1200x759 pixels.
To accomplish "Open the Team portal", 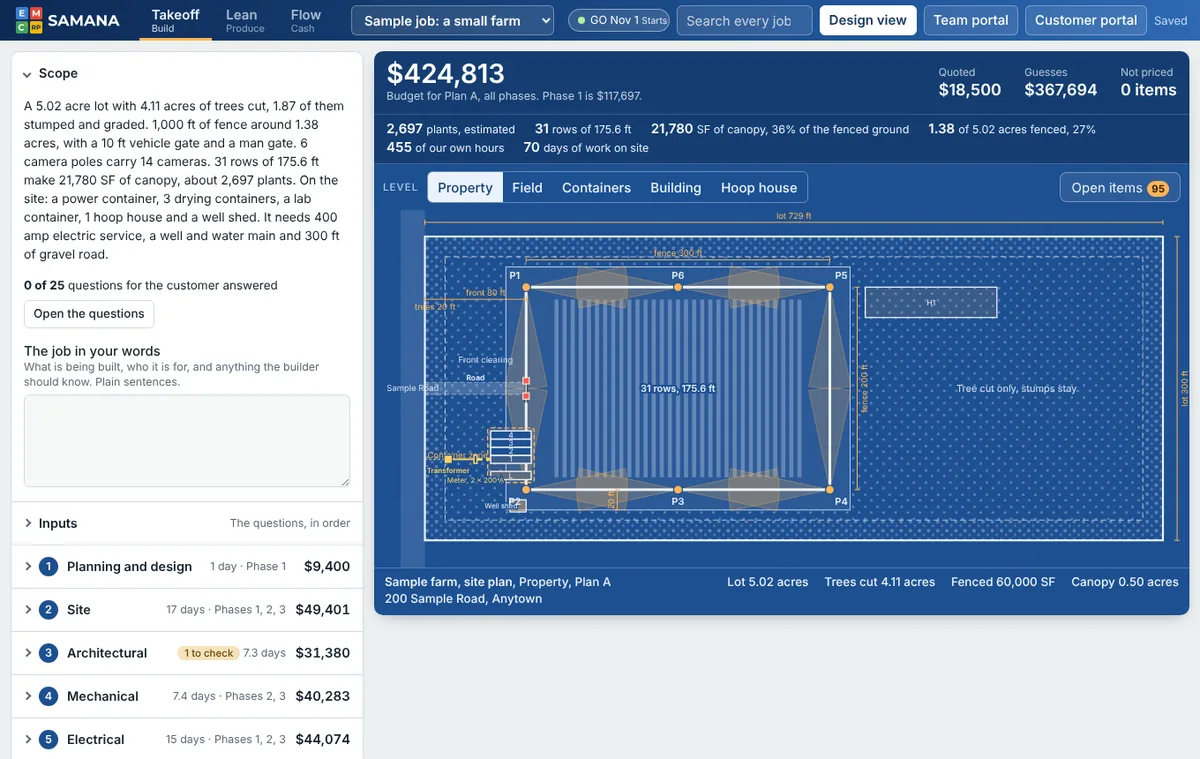I will point(971,20).
